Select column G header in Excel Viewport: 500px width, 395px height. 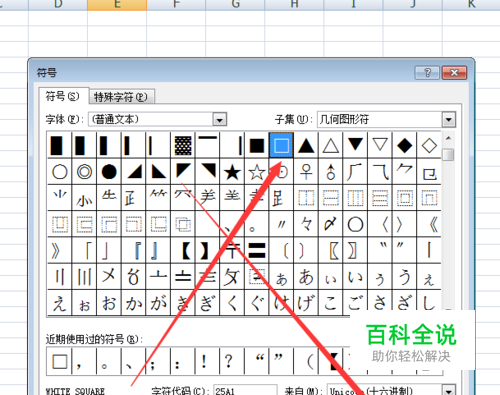pyautogui.click(x=235, y=5)
